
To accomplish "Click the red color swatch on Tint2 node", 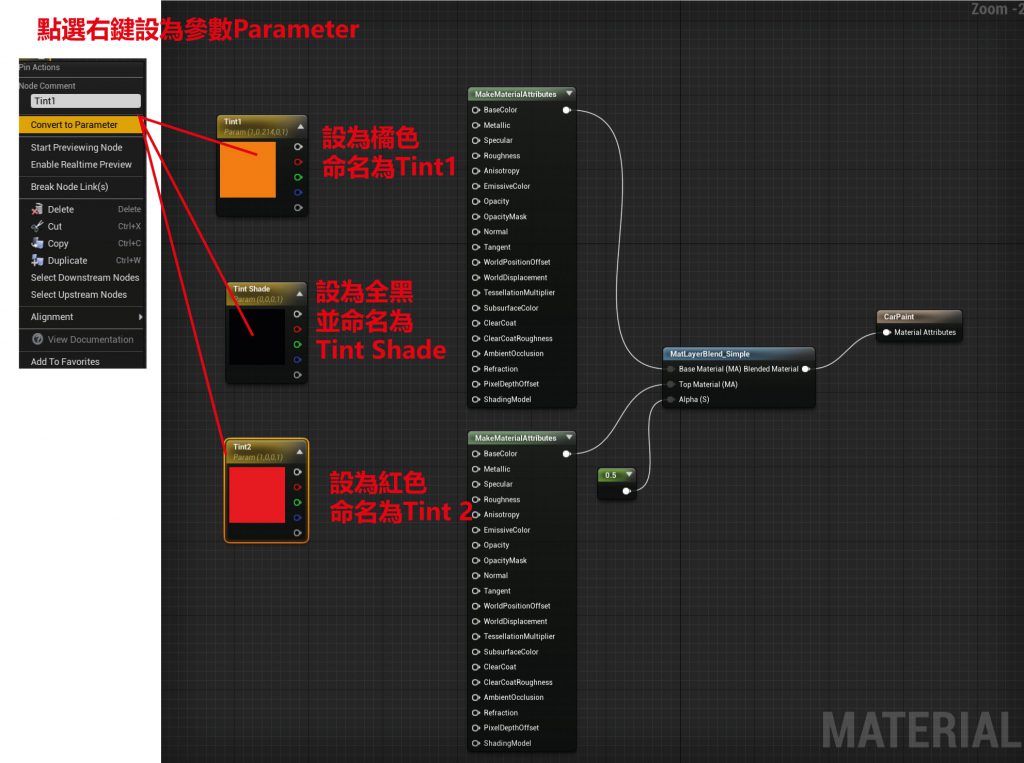I will pyautogui.click(x=257, y=495).
